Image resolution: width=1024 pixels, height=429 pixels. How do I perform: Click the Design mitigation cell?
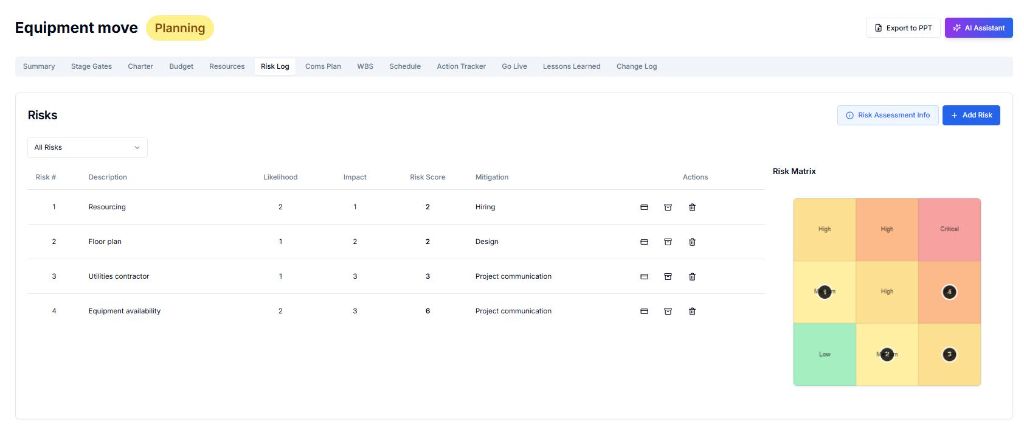(487, 242)
